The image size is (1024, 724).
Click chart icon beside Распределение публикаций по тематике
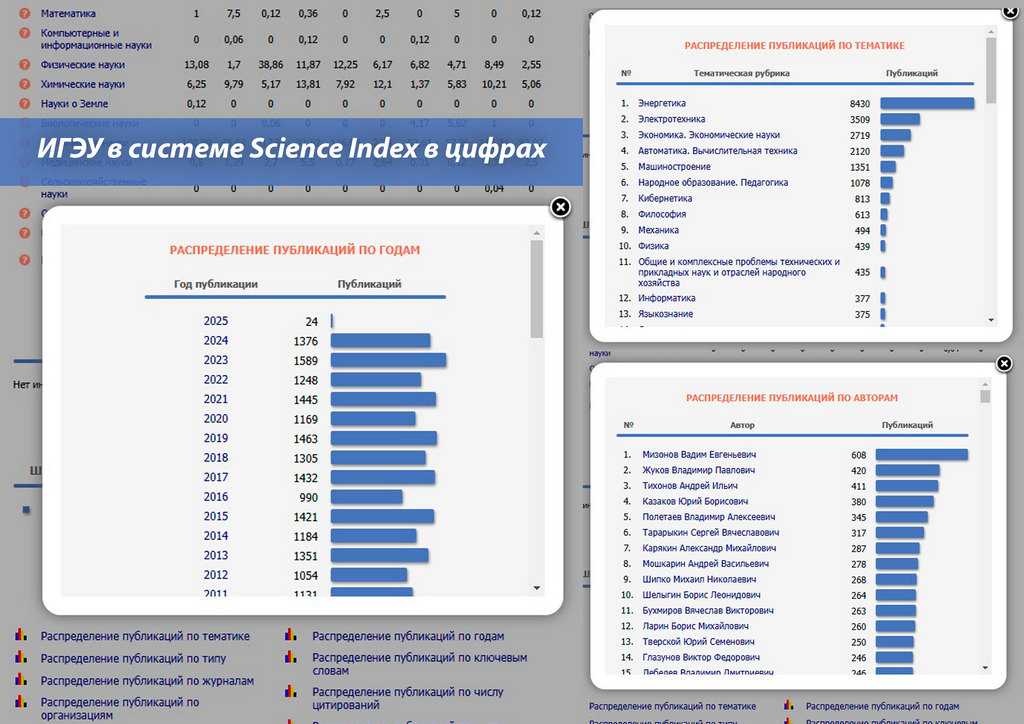pos(22,636)
